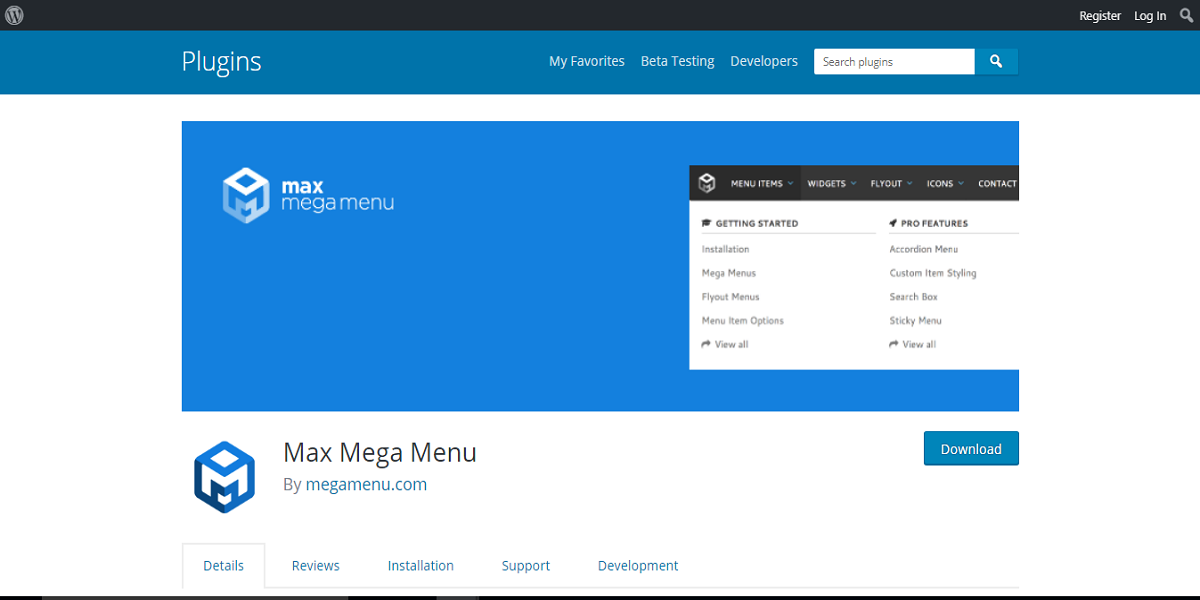Click arrow icon next to Getting Started View all
The width and height of the screenshot is (1200, 600).
(706, 344)
